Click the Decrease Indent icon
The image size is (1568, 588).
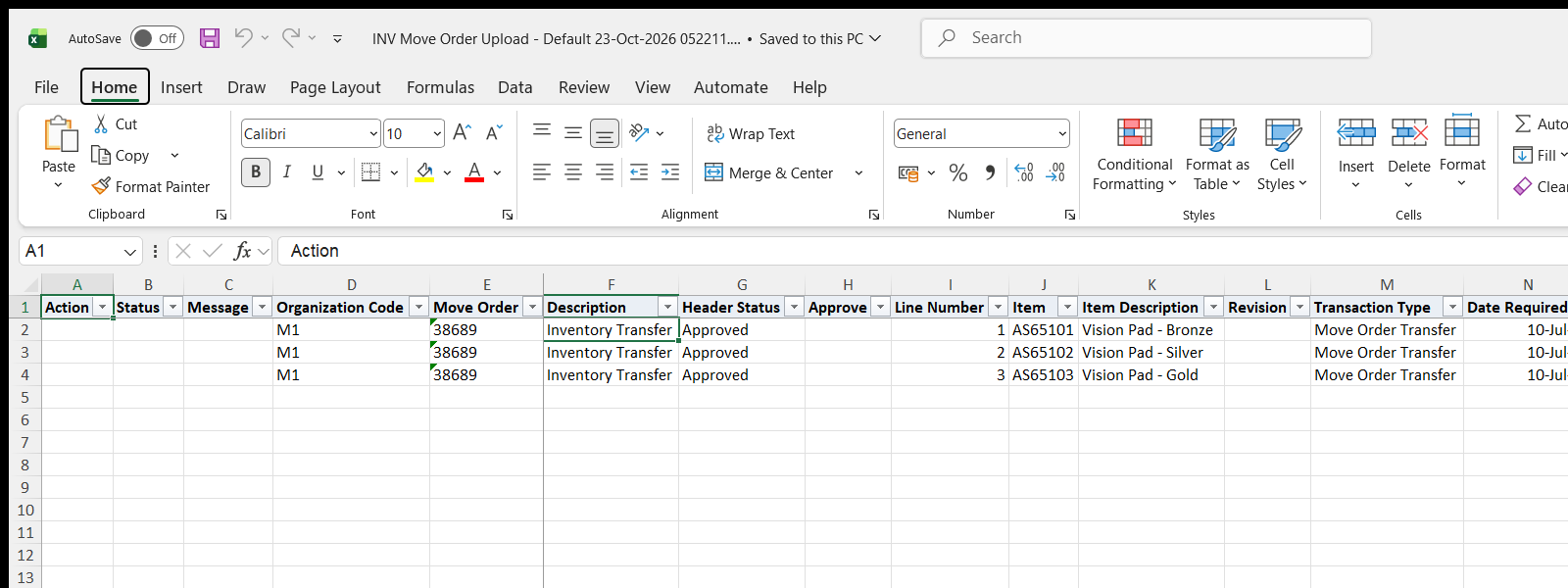(x=639, y=172)
